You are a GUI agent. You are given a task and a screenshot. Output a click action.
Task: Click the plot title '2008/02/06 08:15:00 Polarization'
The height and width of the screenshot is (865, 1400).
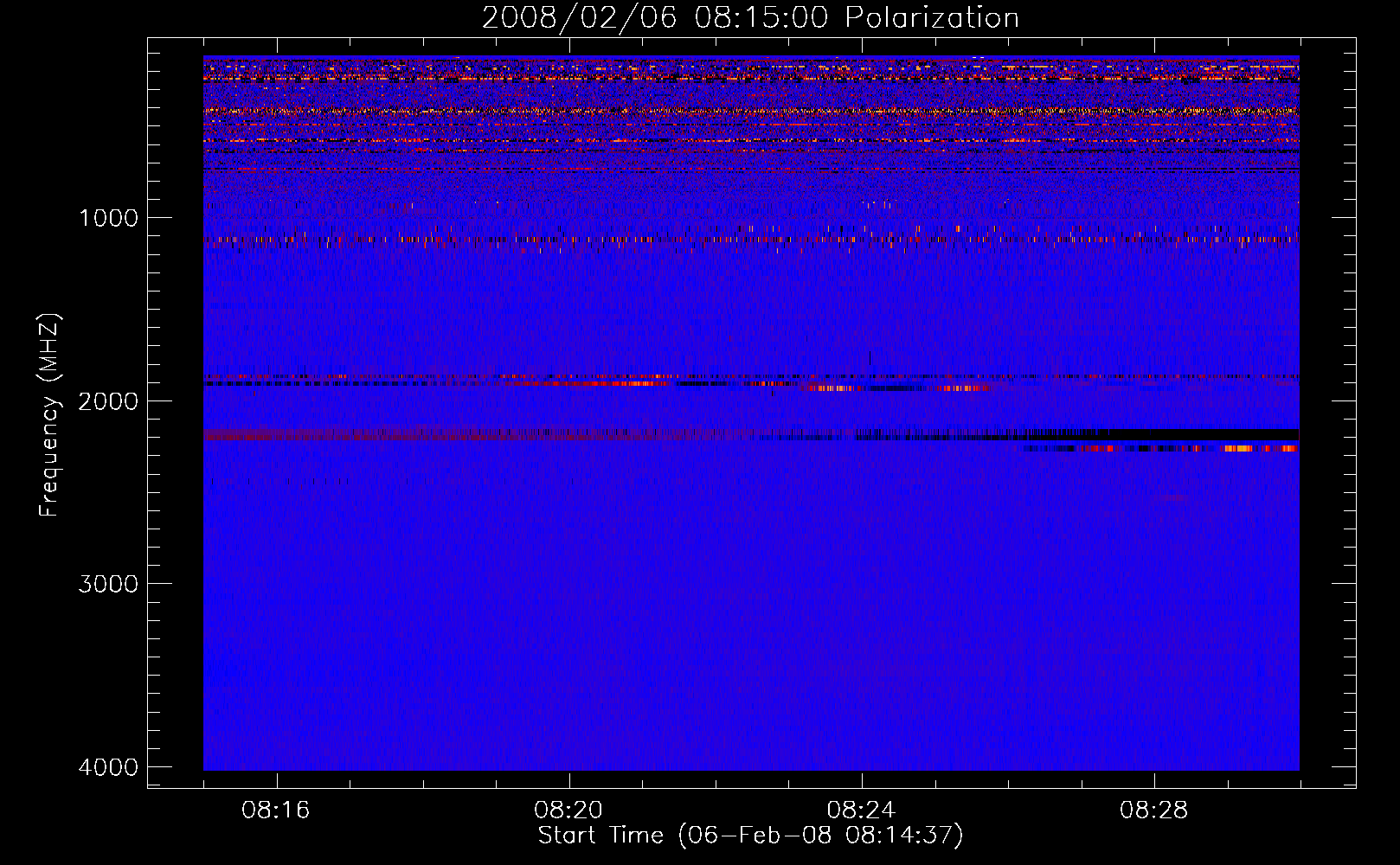pos(750,17)
